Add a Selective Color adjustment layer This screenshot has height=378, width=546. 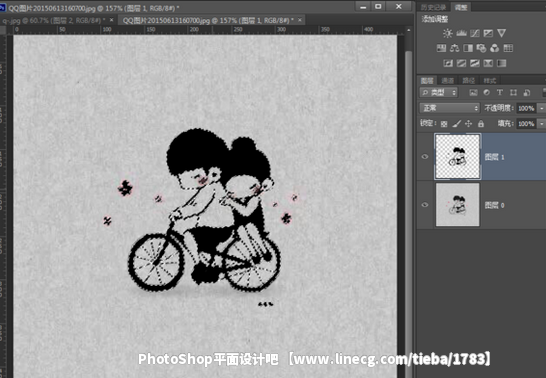[x=488, y=63]
